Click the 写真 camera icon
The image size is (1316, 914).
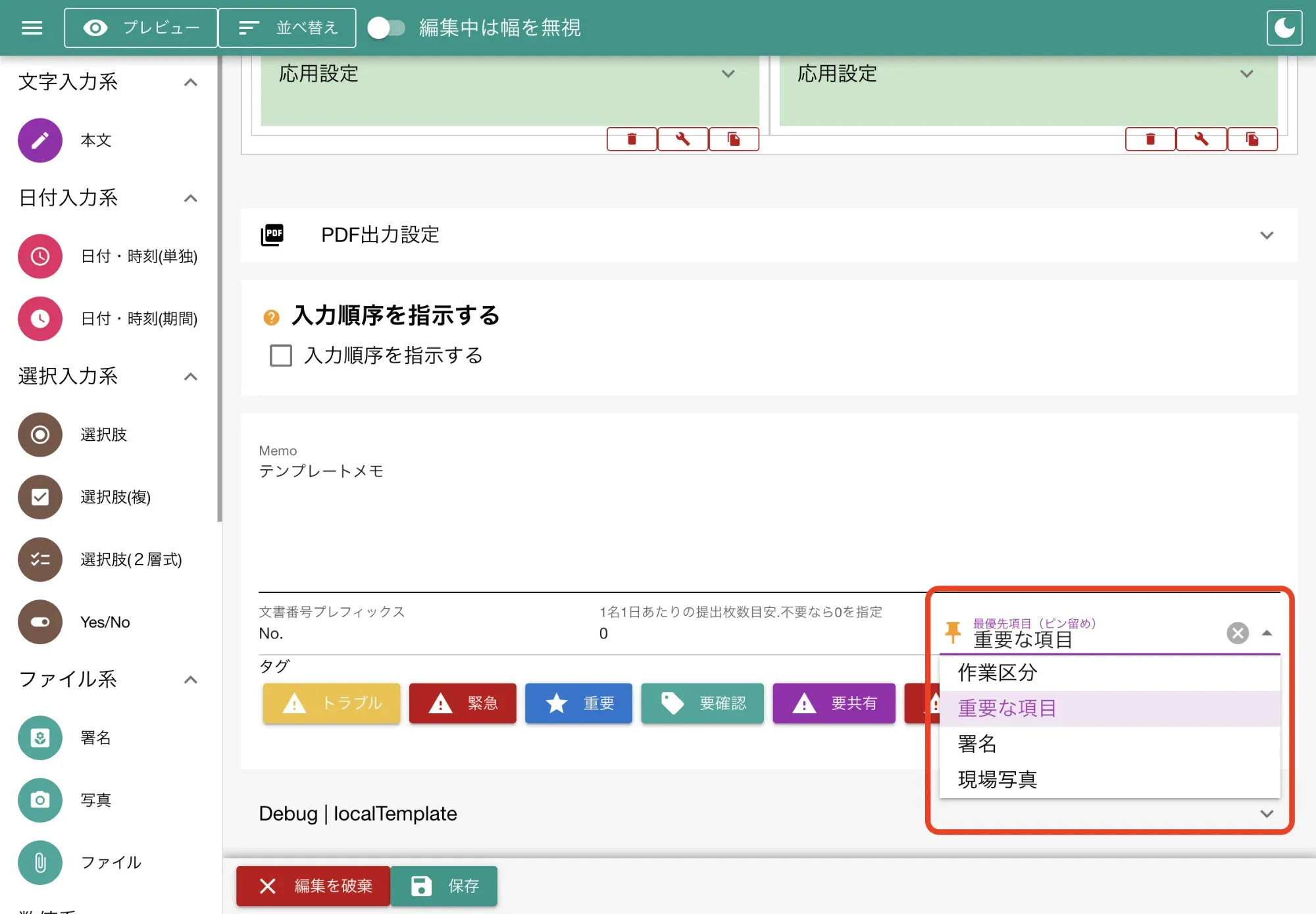[x=40, y=800]
